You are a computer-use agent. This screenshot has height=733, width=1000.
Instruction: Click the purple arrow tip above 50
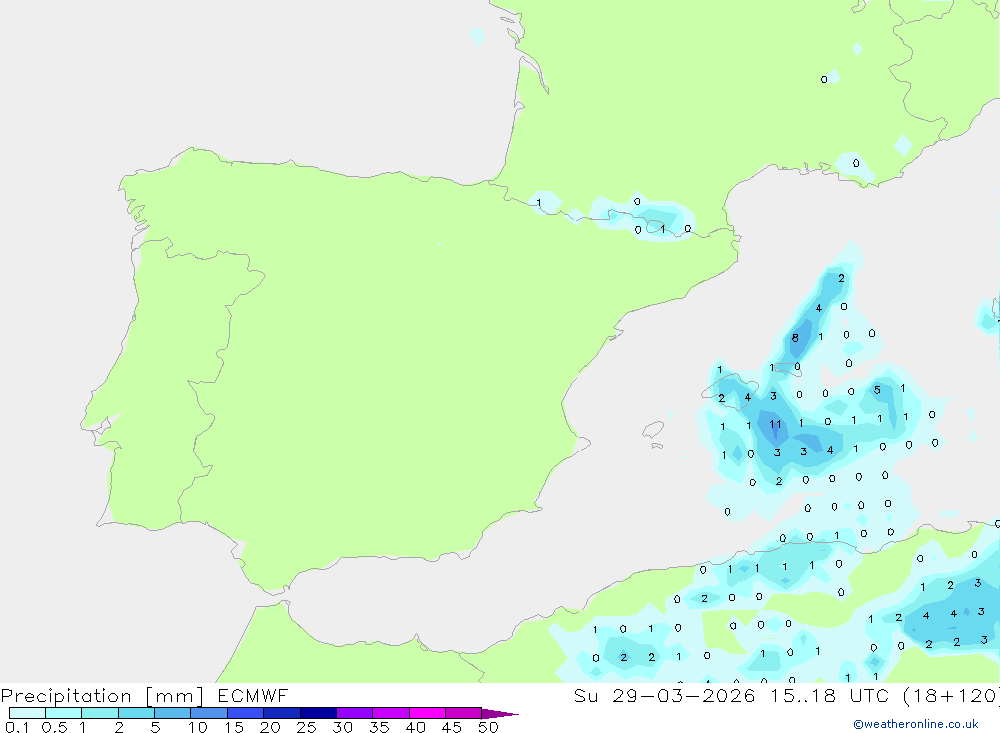coord(499,713)
